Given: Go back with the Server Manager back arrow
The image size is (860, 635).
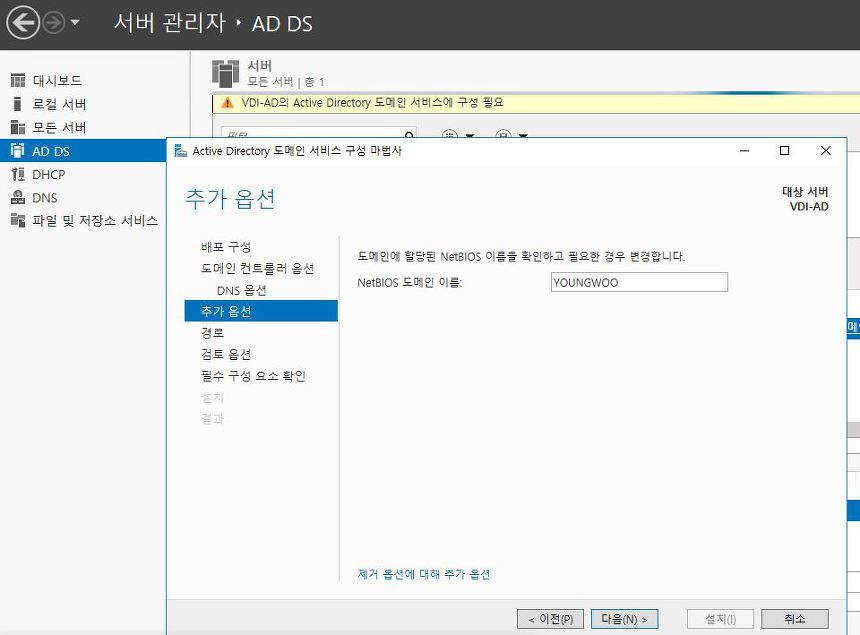Looking at the screenshot, I should point(22,23).
